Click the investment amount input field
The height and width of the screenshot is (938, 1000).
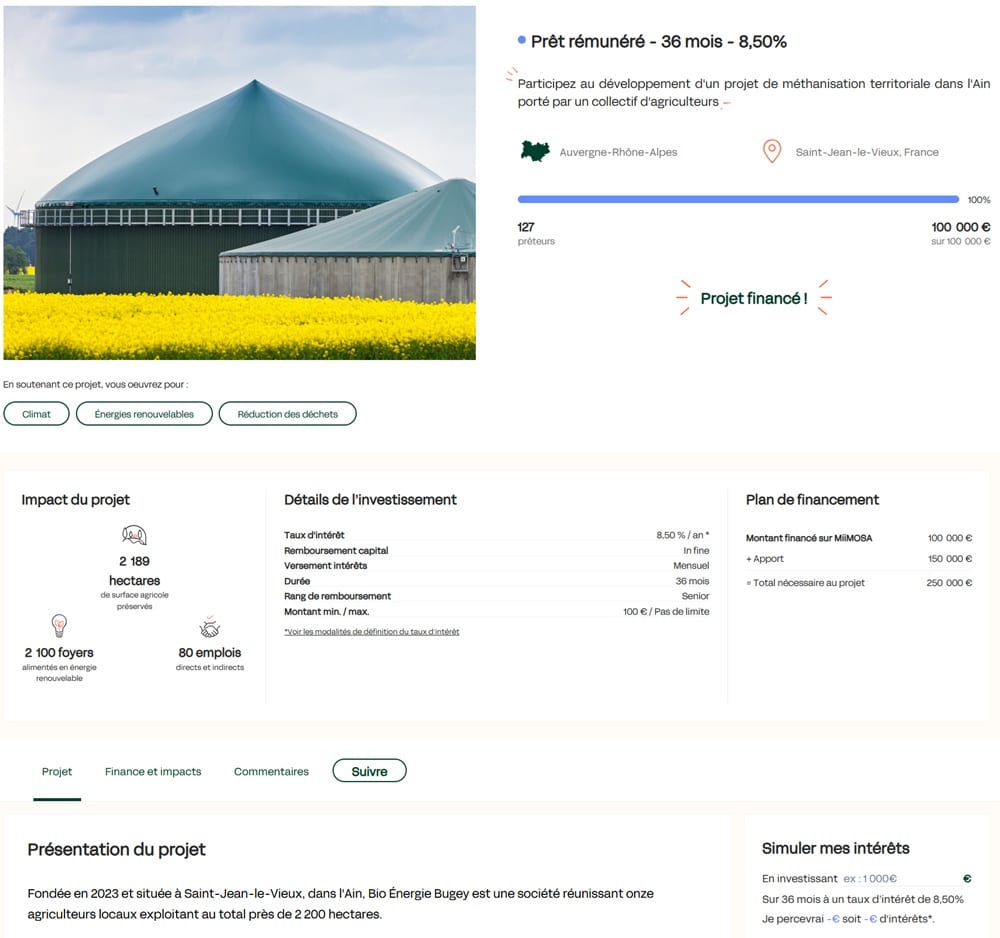900,878
